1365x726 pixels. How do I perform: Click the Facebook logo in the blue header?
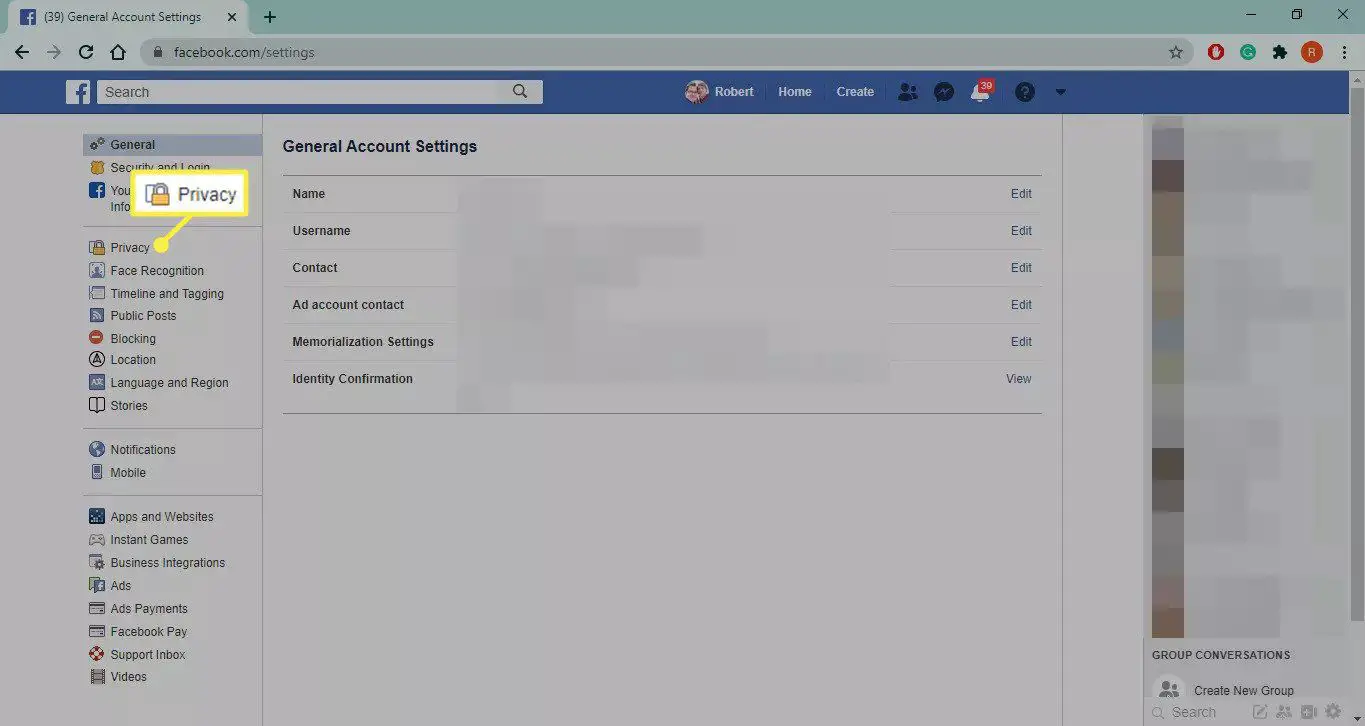click(78, 92)
